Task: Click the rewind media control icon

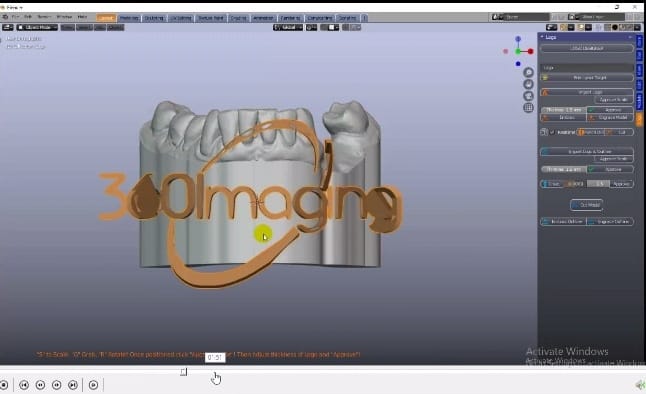Action: pos(40,385)
